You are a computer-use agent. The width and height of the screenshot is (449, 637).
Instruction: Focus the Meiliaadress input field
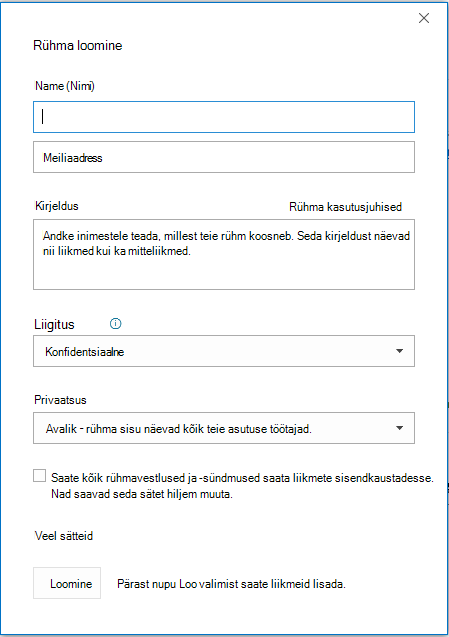(x=224, y=157)
